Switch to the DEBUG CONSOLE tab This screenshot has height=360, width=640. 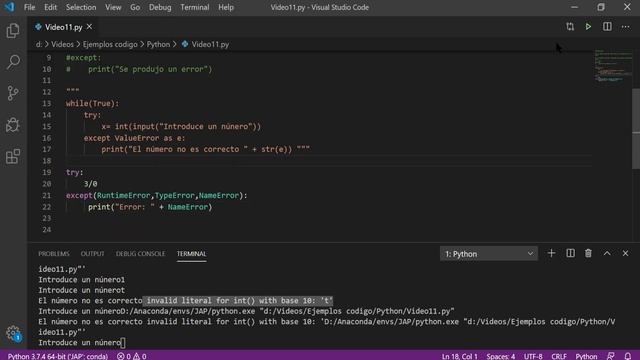140,254
